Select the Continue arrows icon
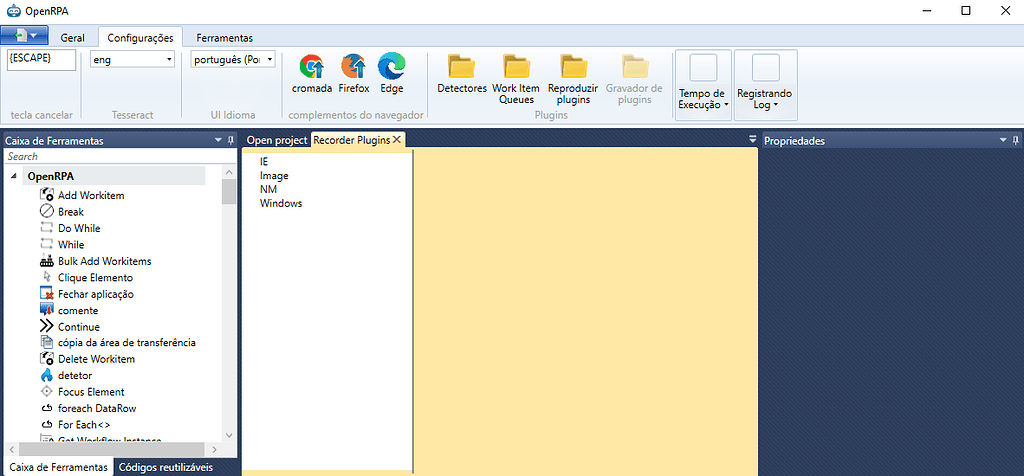This screenshot has width=1024, height=476. pos(46,326)
